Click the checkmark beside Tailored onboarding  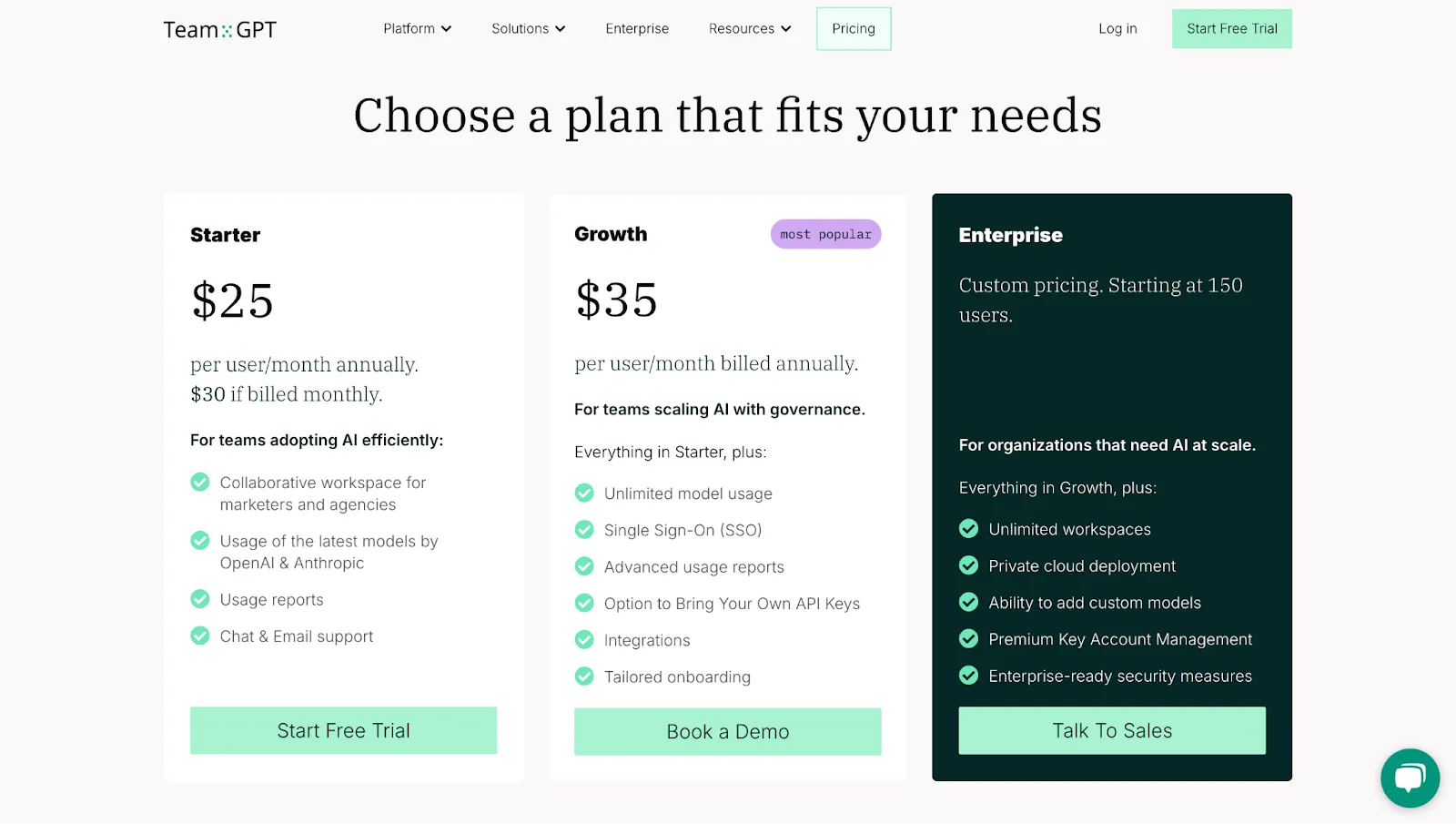coord(583,676)
